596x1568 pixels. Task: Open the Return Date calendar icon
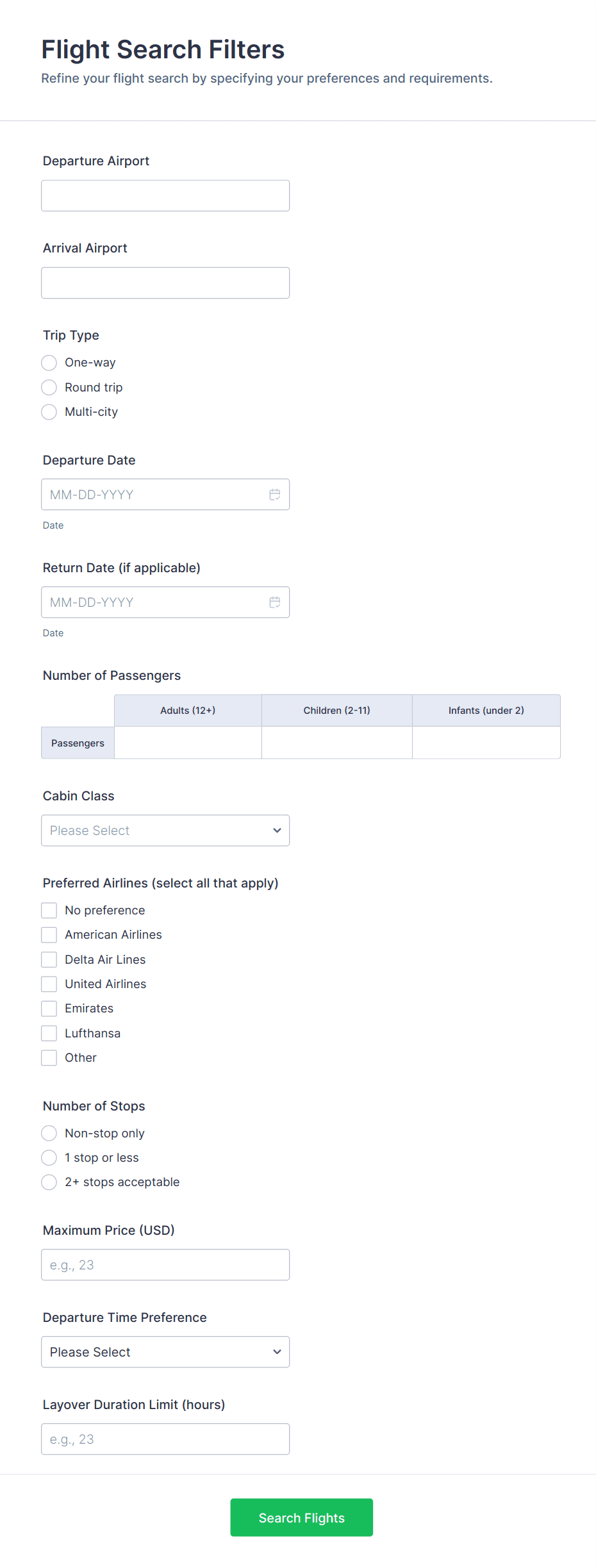click(x=275, y=602)
